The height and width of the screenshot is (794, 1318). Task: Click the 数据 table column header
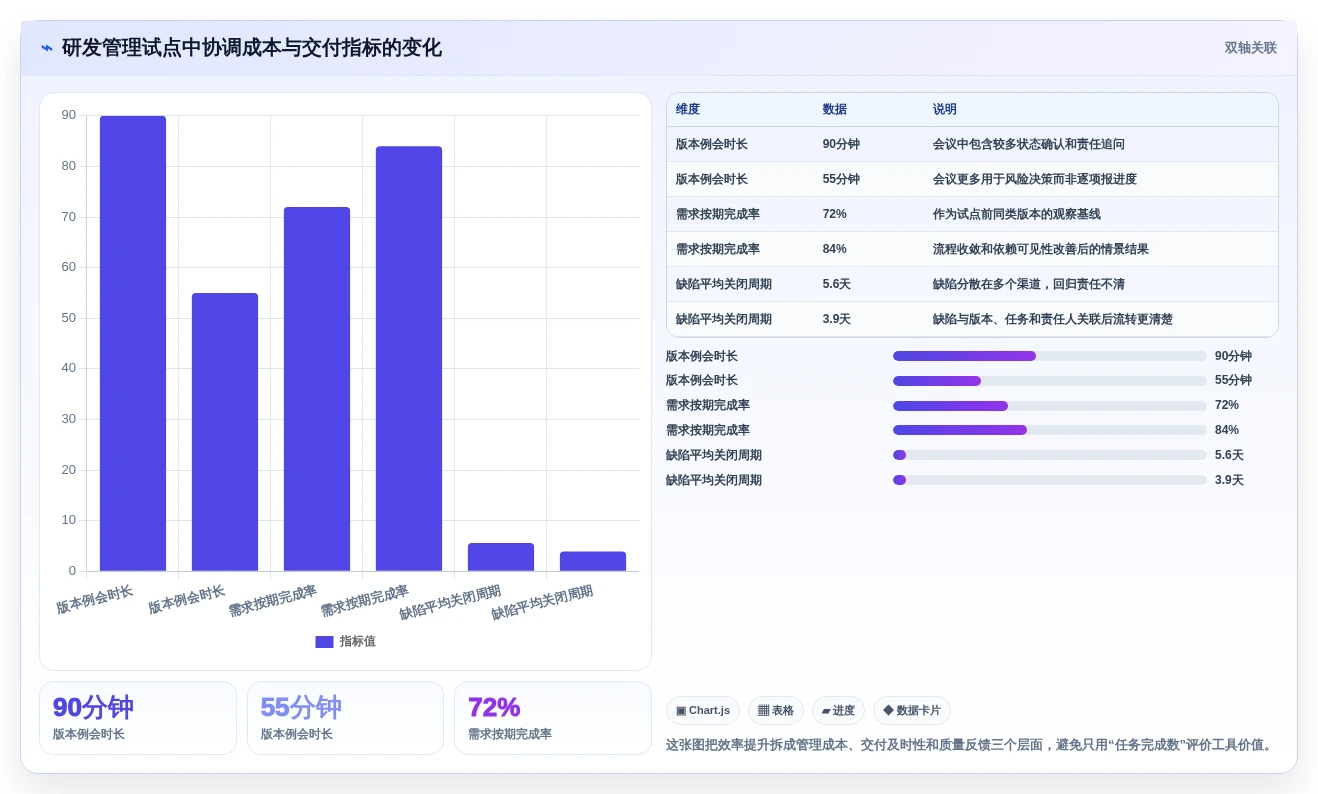click(835, 109)
